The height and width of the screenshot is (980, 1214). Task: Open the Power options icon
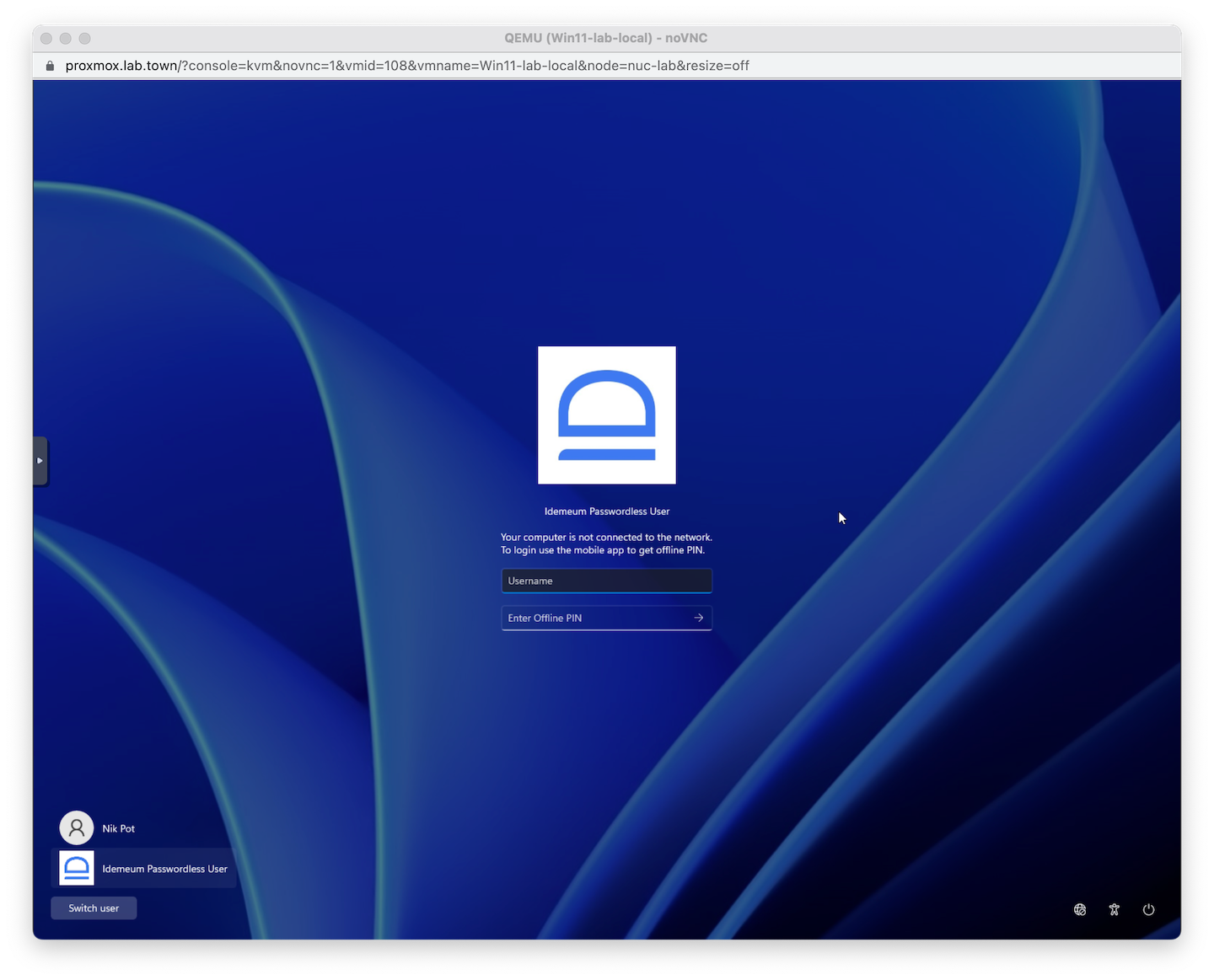(x=1148, y=909)
